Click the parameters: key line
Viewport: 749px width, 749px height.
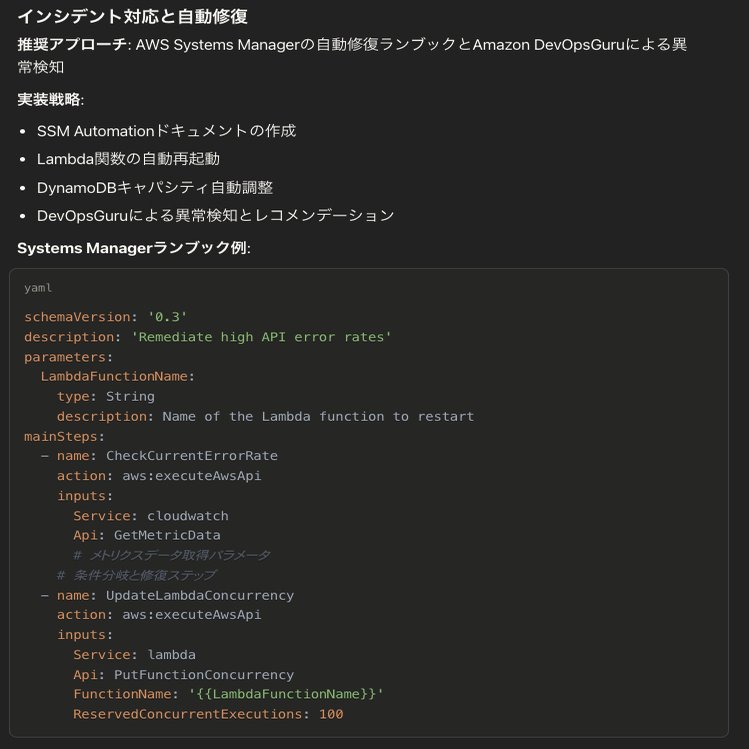coord(68,357)
